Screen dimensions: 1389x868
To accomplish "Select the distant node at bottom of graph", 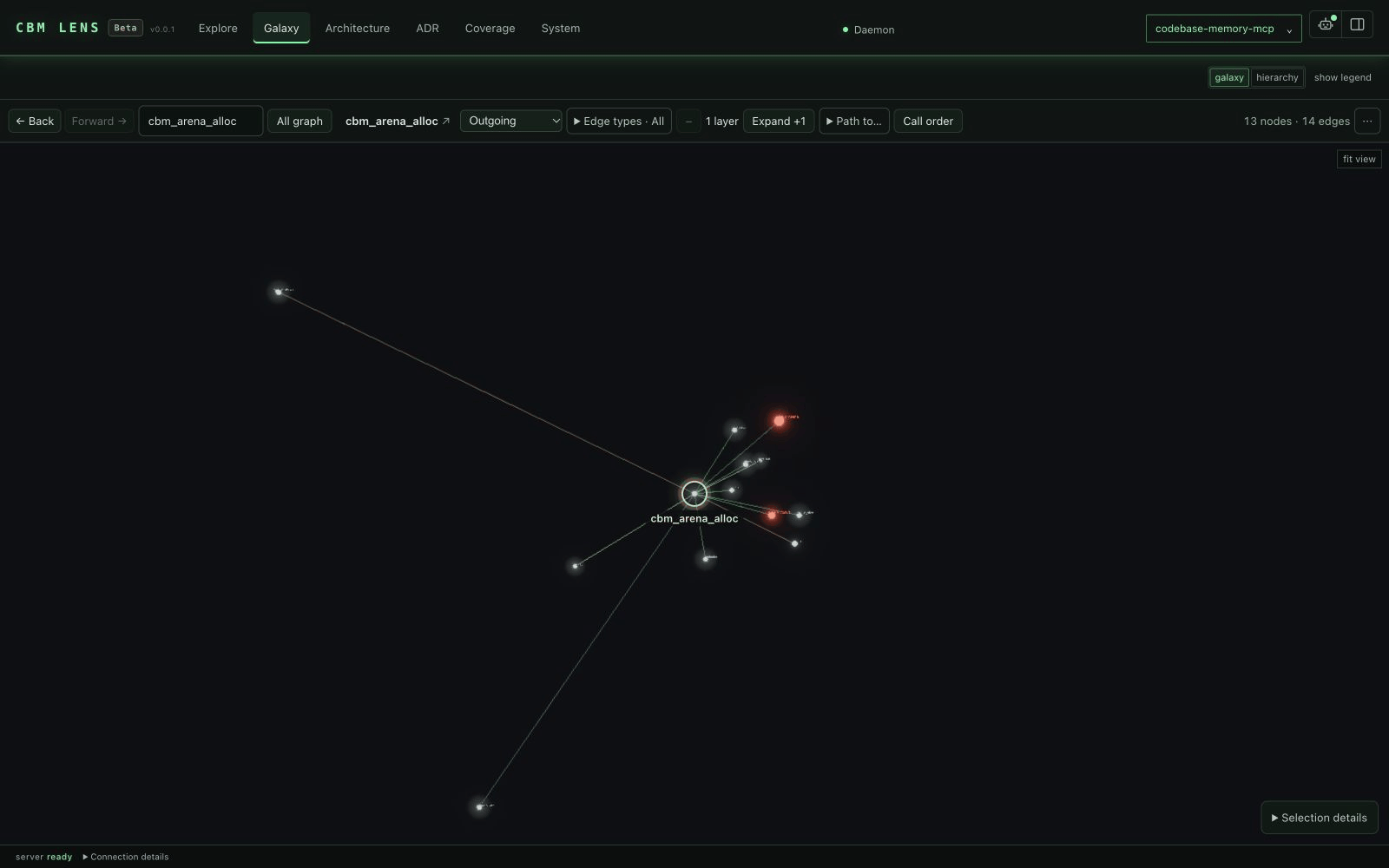I will 479,807.
